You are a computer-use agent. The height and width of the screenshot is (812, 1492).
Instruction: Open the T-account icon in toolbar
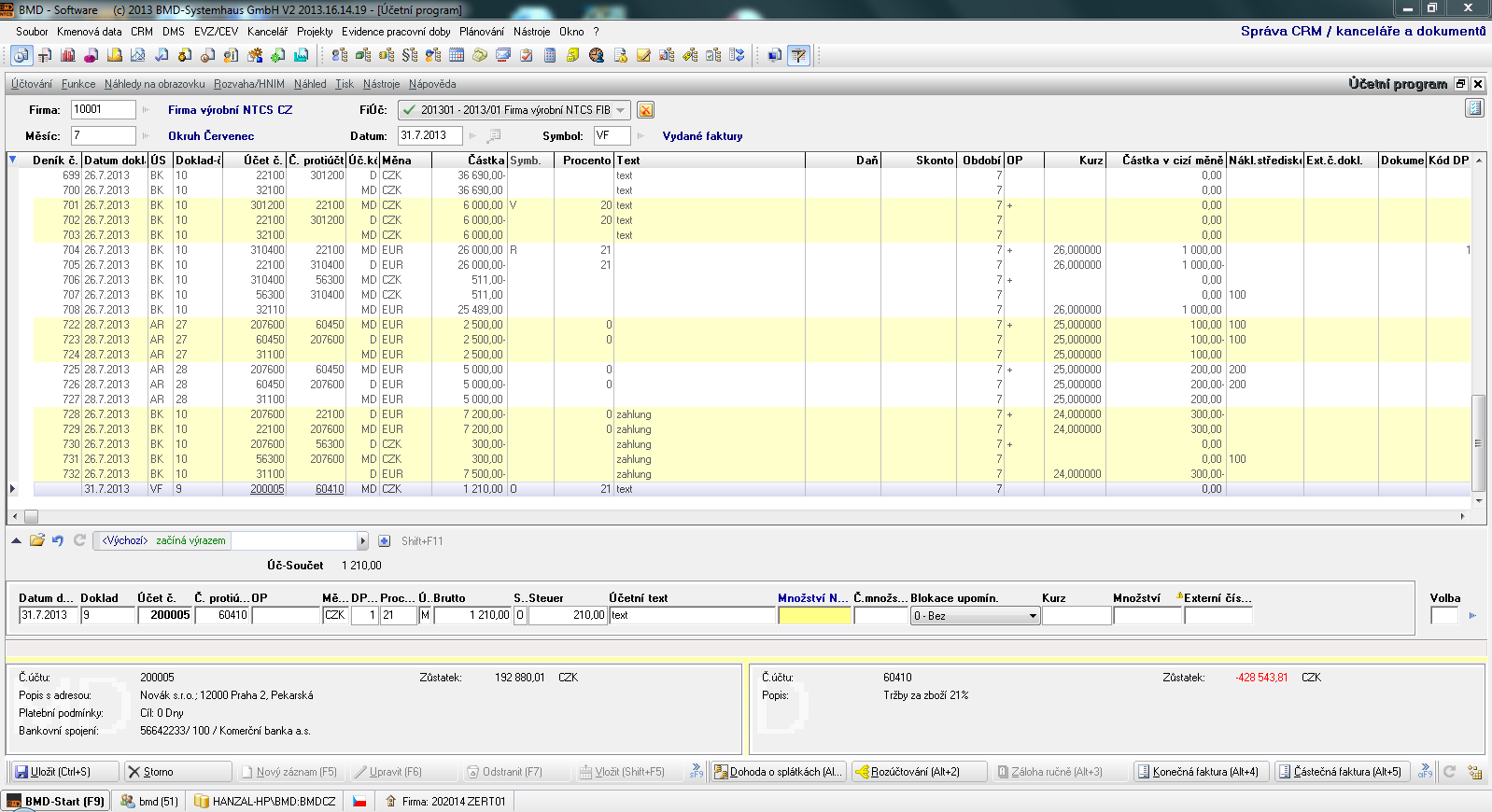click(45, 55)
